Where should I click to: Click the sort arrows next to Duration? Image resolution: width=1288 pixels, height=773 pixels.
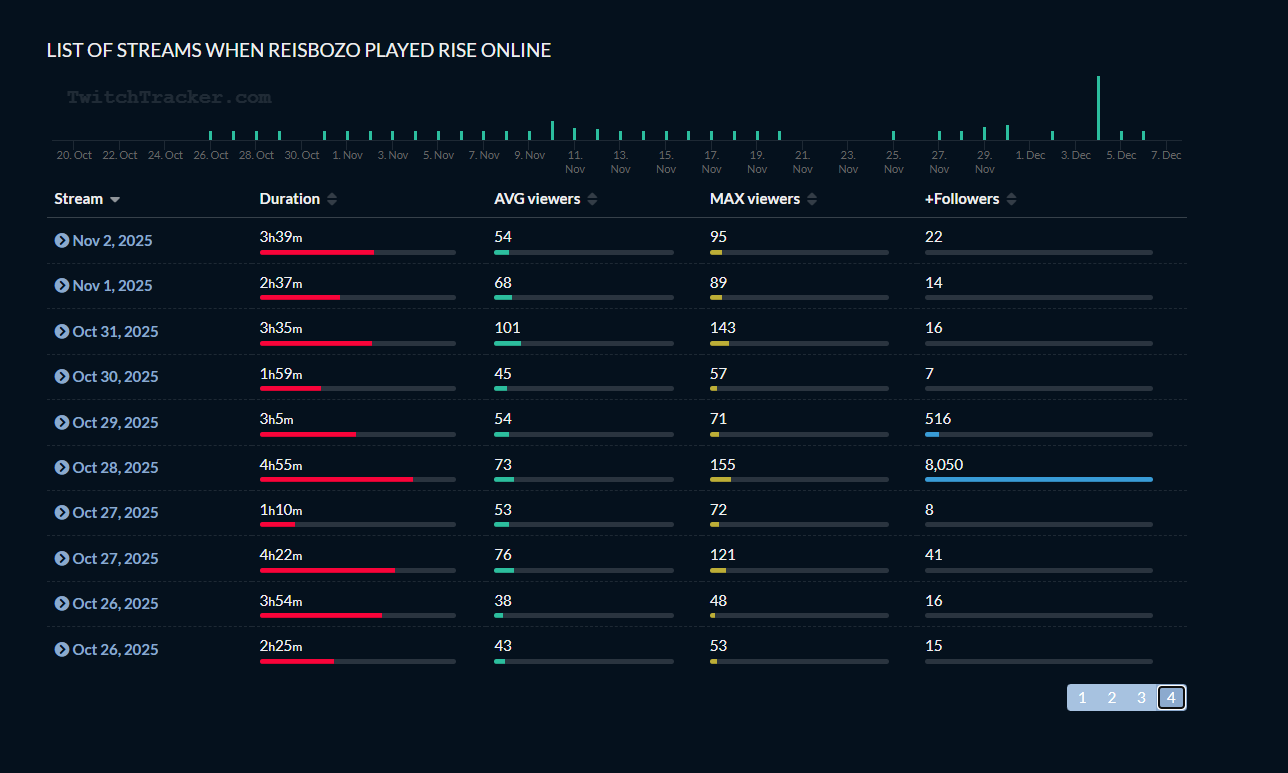pyautogui.click(x=332, y=199)
